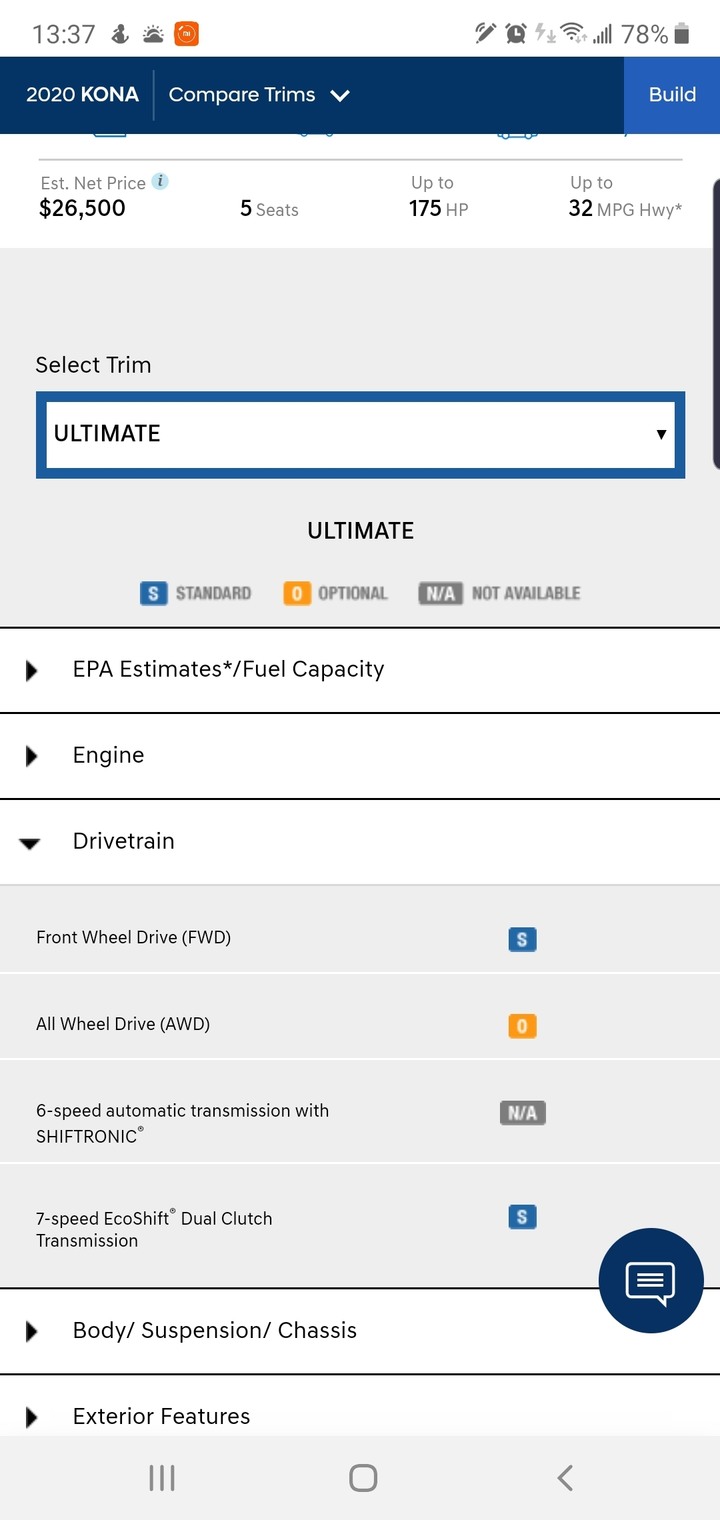Image resolution: width=720 pixels, height=1520 pixels.
Task: Tap the 5 Seats spec text
Action: [269, 209]
